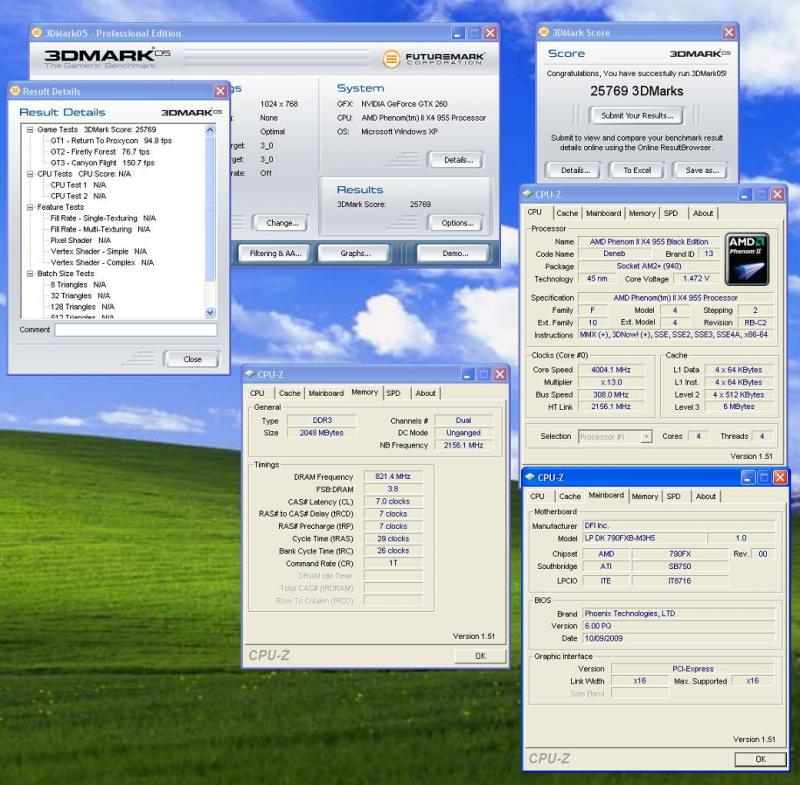This screenshot has height=785, width=800.
Task: Open the Memory tab in the CPU-Z processor window
Action: (641, 213)
